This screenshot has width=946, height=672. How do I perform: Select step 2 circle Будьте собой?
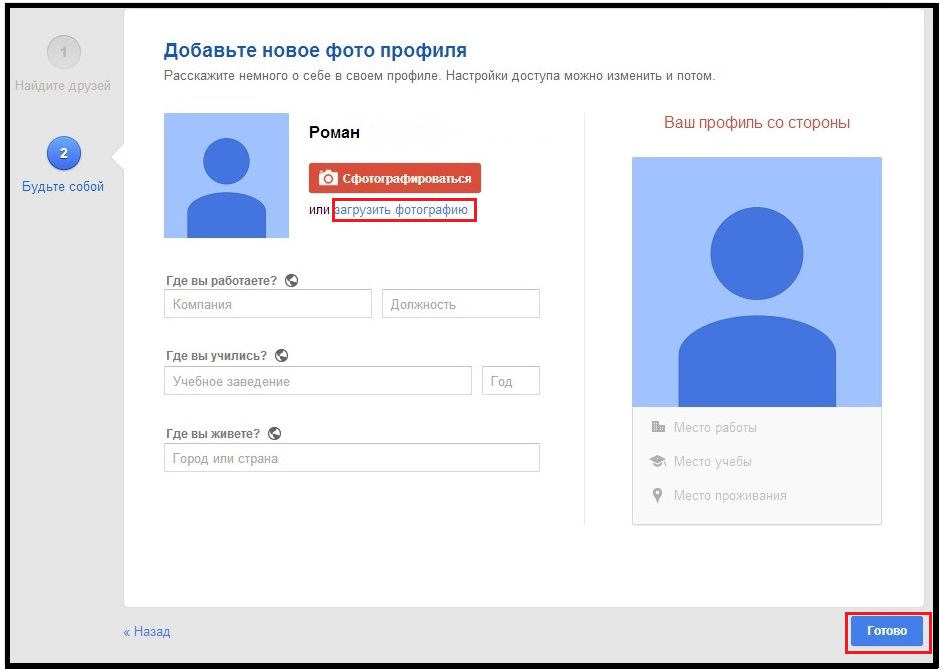click(63, 153)
